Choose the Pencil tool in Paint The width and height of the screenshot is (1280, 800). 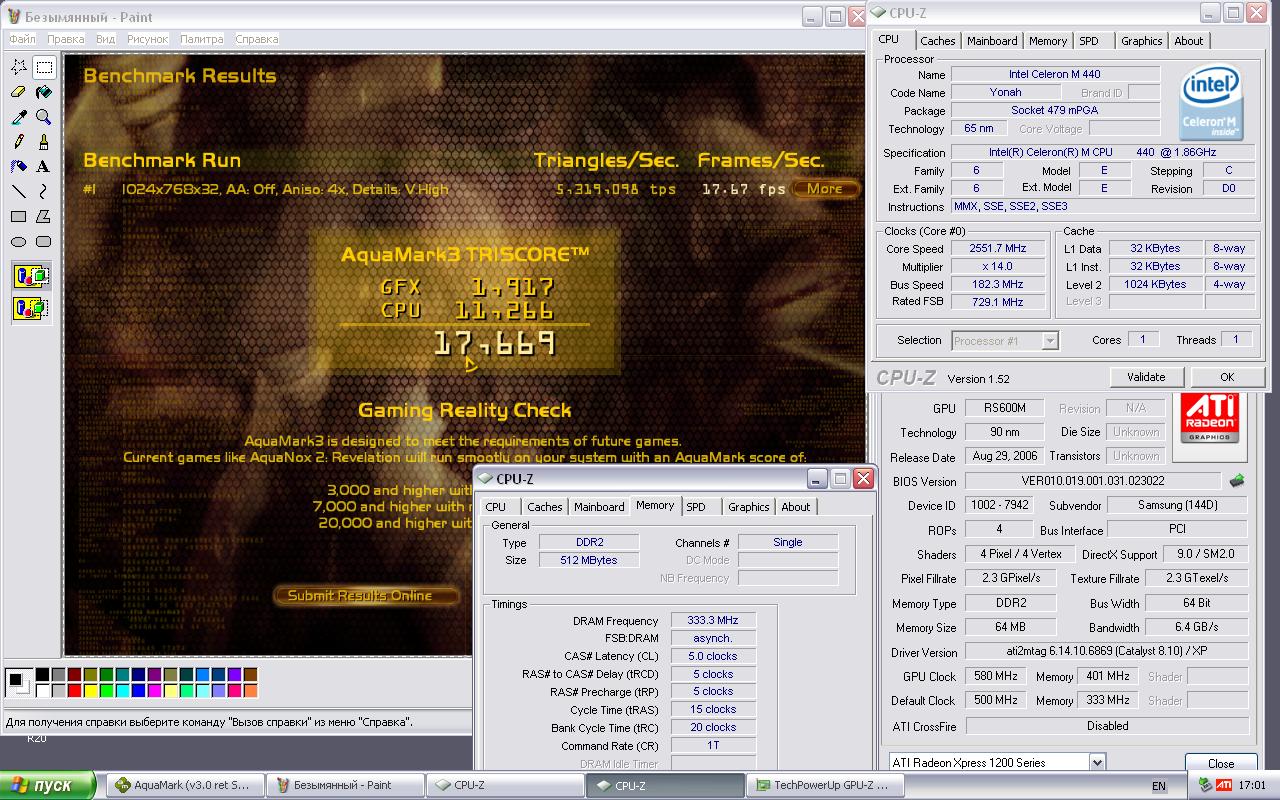point(19,142)
